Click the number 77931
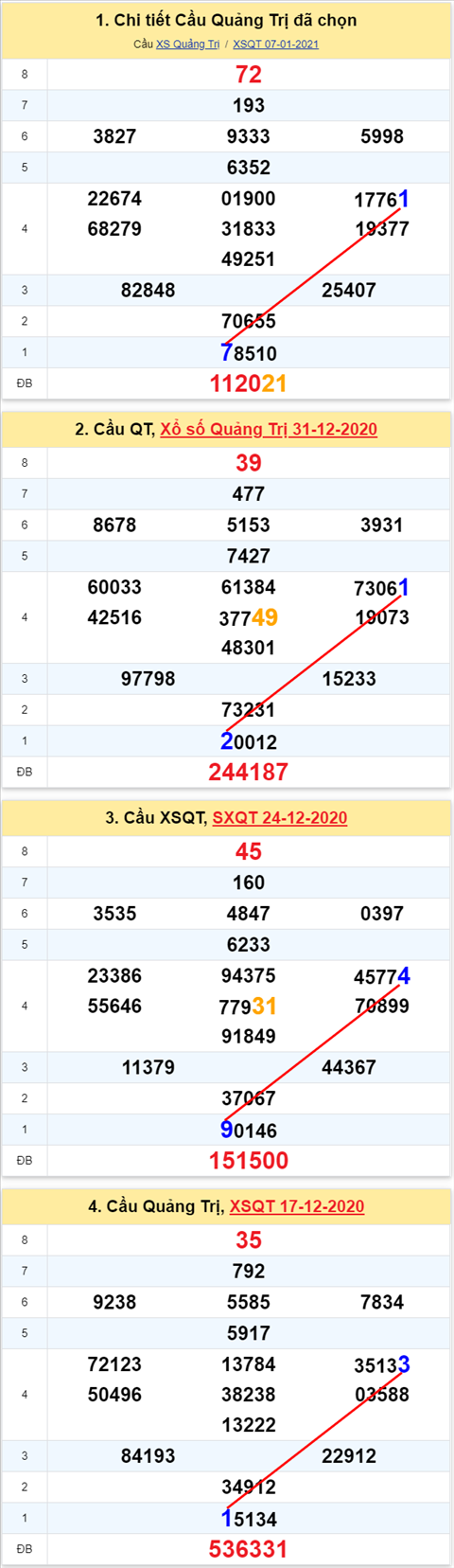This screenshot has height=1568, width=454. (x=249, y=1006)
